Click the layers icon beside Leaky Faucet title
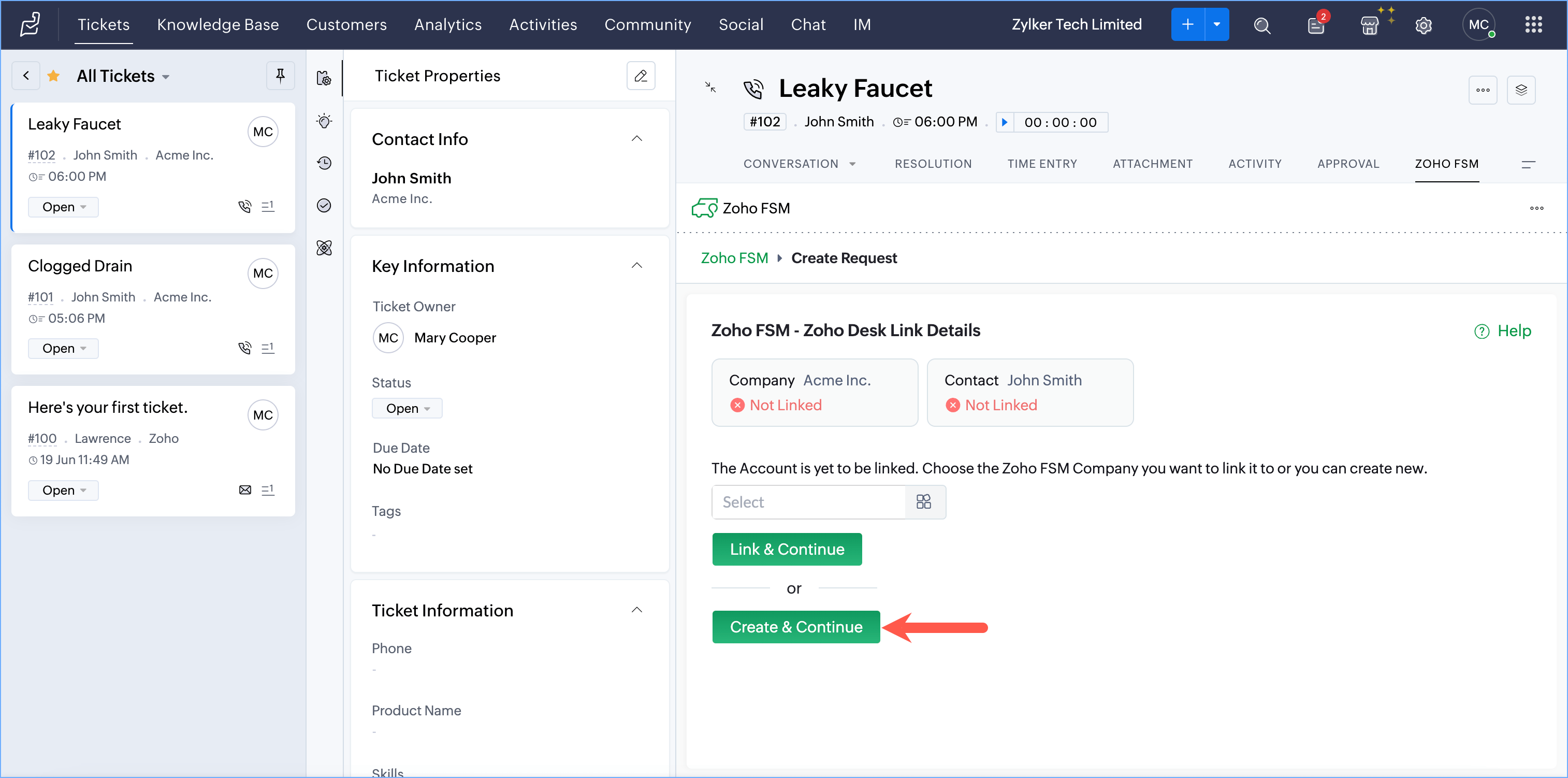 click(x=1520, y=90)
